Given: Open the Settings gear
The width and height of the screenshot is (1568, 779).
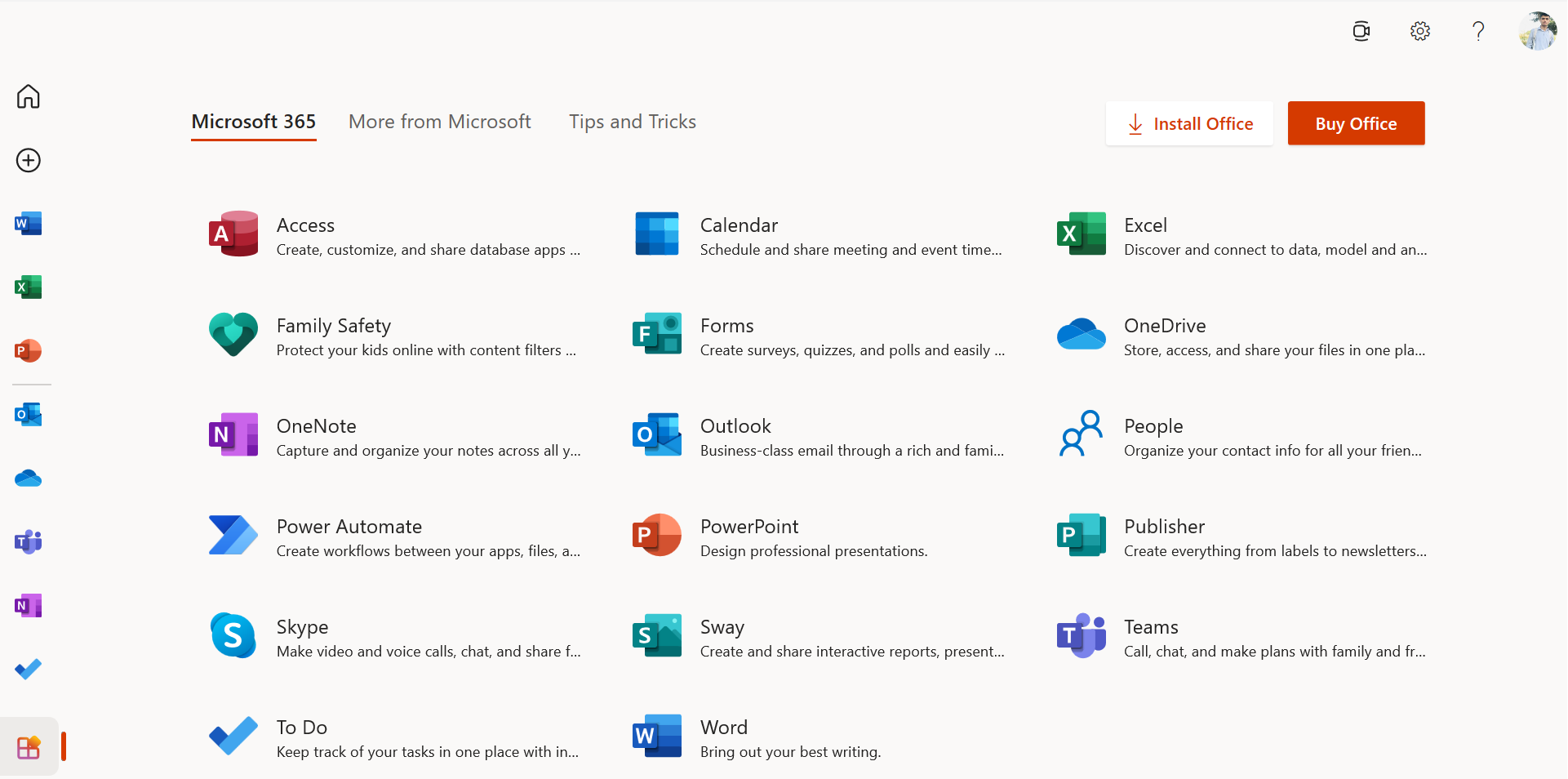Looking at the screenshot, I should click(x=1419, y=31).
